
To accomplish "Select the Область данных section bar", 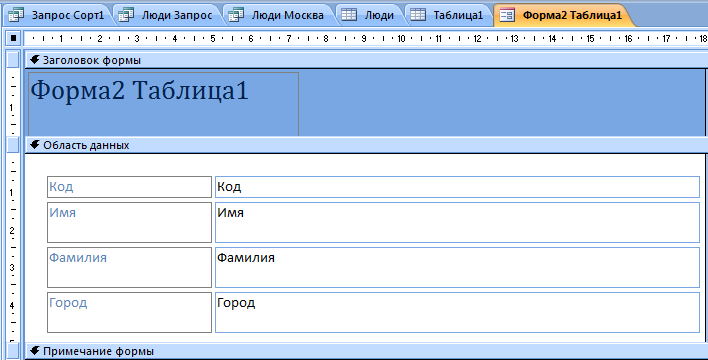I will click(x=366, y=145).
